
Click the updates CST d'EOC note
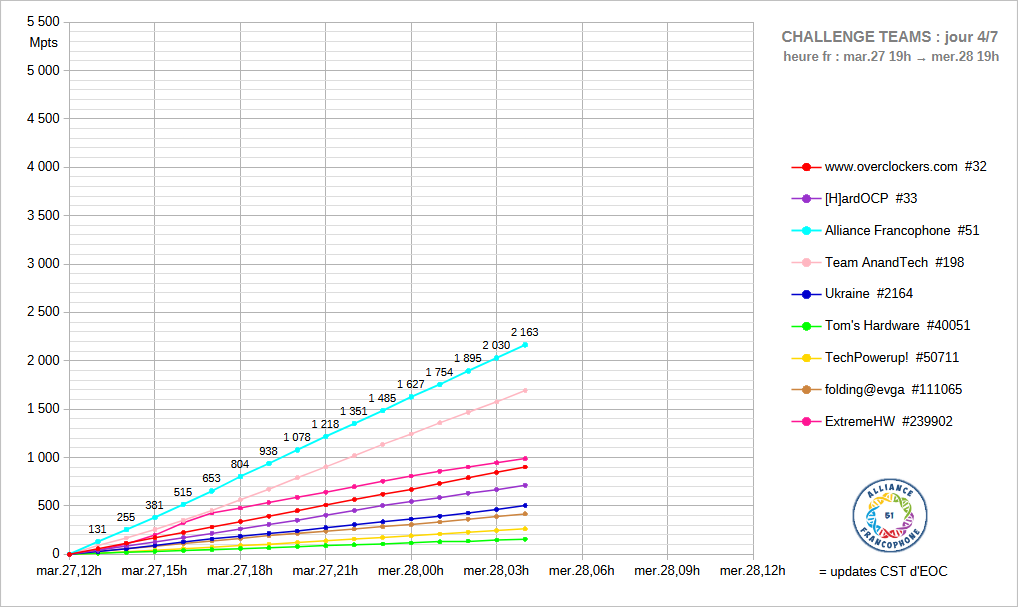tap(882, 572)
